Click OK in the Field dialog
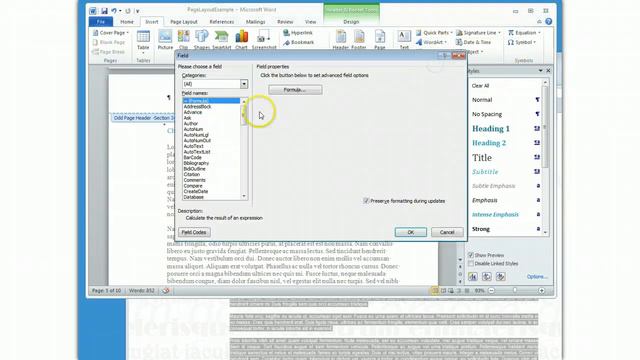This screenshot has height=360, width=640. tap(411, 232)
